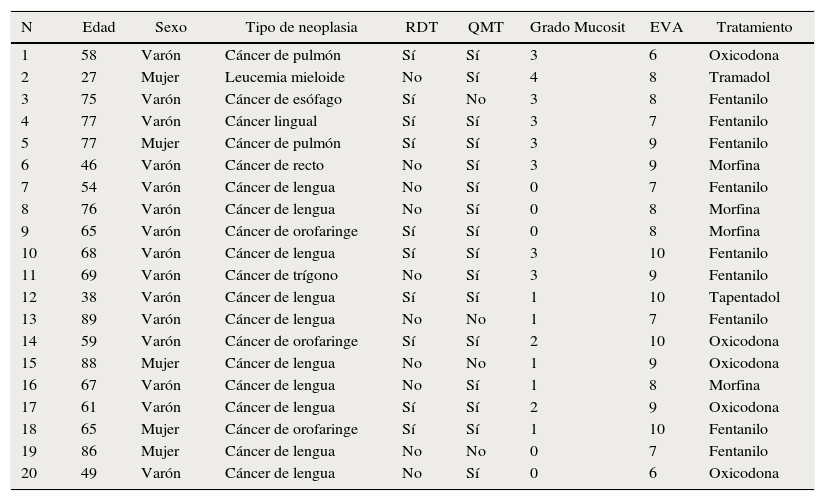
Task: Click the 'Leucemia mieloide' cell
Action: pos(284,77)
